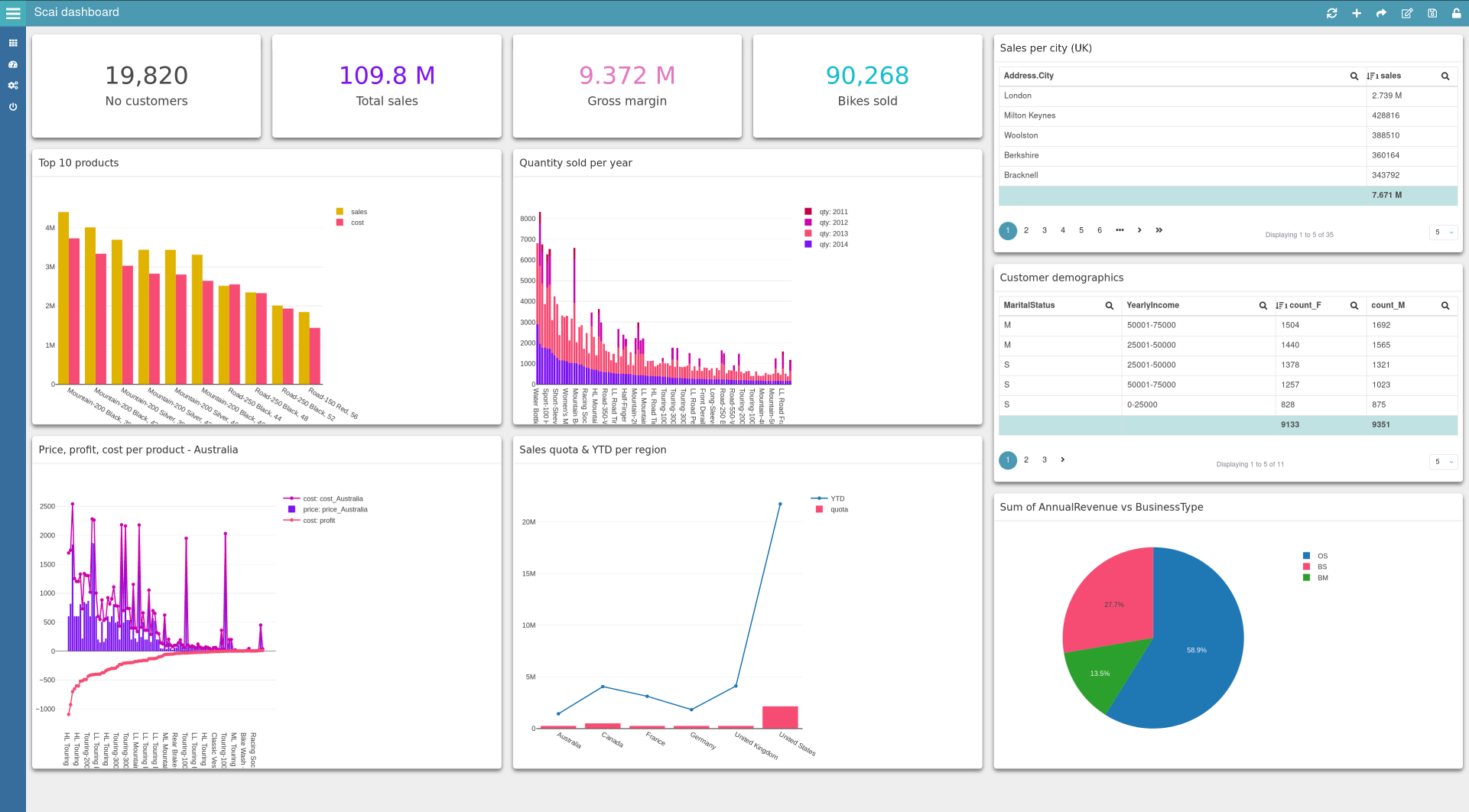Screen dimensions: 1469x812
Task: Click the power logout icon
Action: (x=12, y=107)
